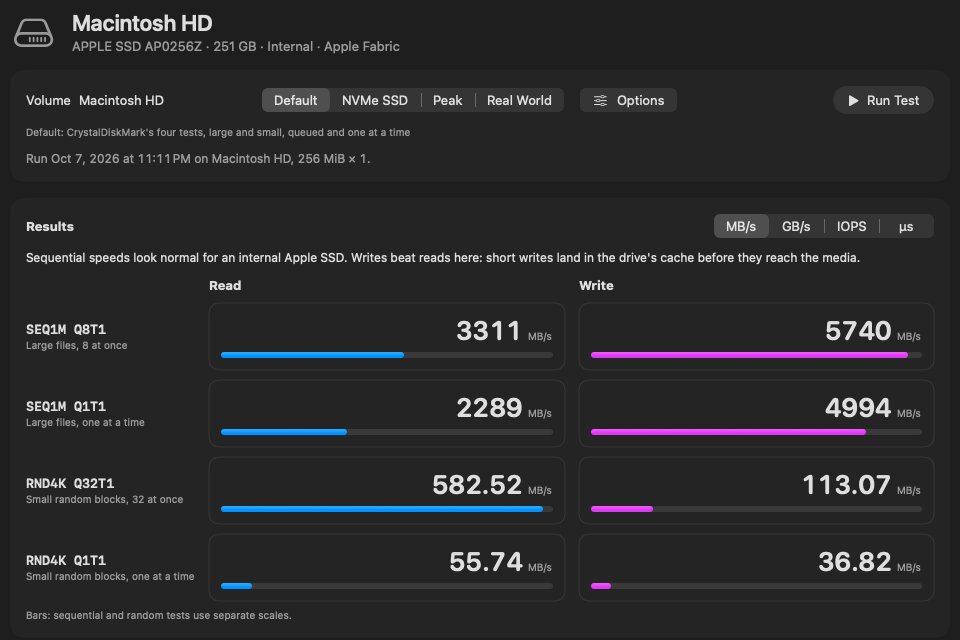Viewport: 960px width, 640px height.
Task: Click the 36.82 MB/s write value
Action: (x=869, y=562)
